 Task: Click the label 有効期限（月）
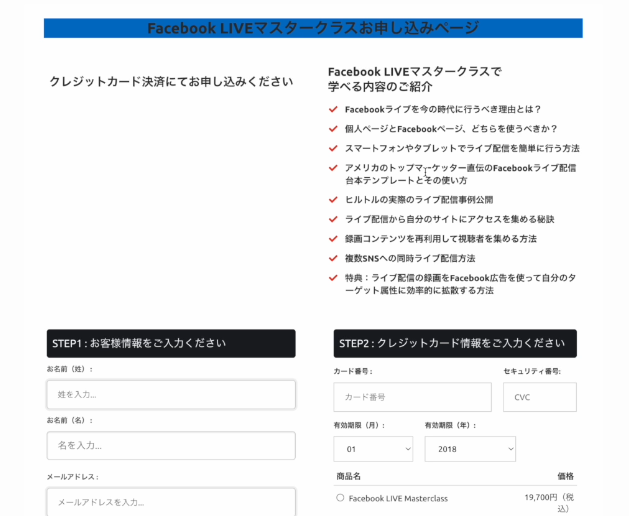(359, 425)
